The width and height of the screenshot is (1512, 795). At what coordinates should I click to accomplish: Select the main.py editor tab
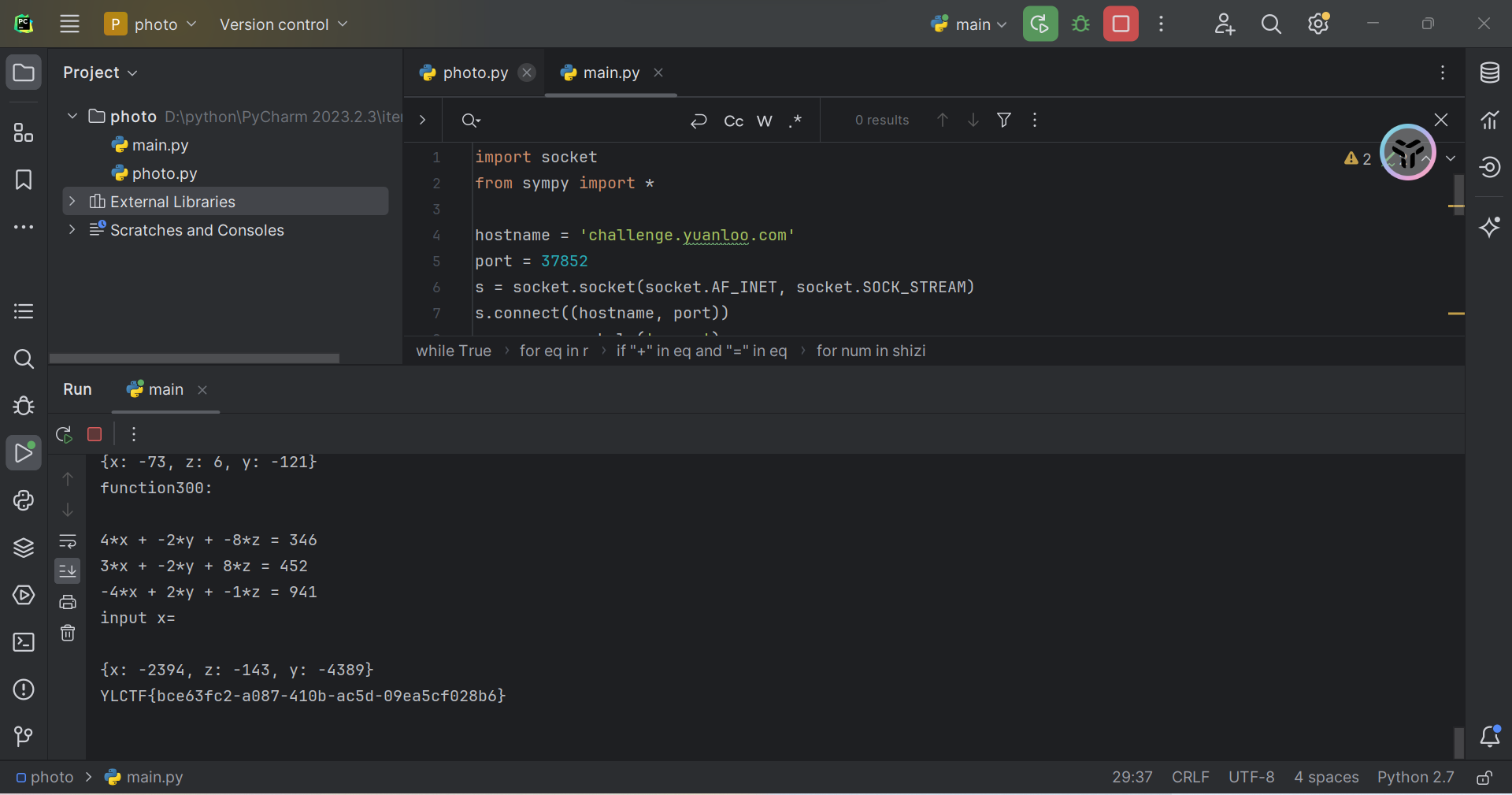610,72
